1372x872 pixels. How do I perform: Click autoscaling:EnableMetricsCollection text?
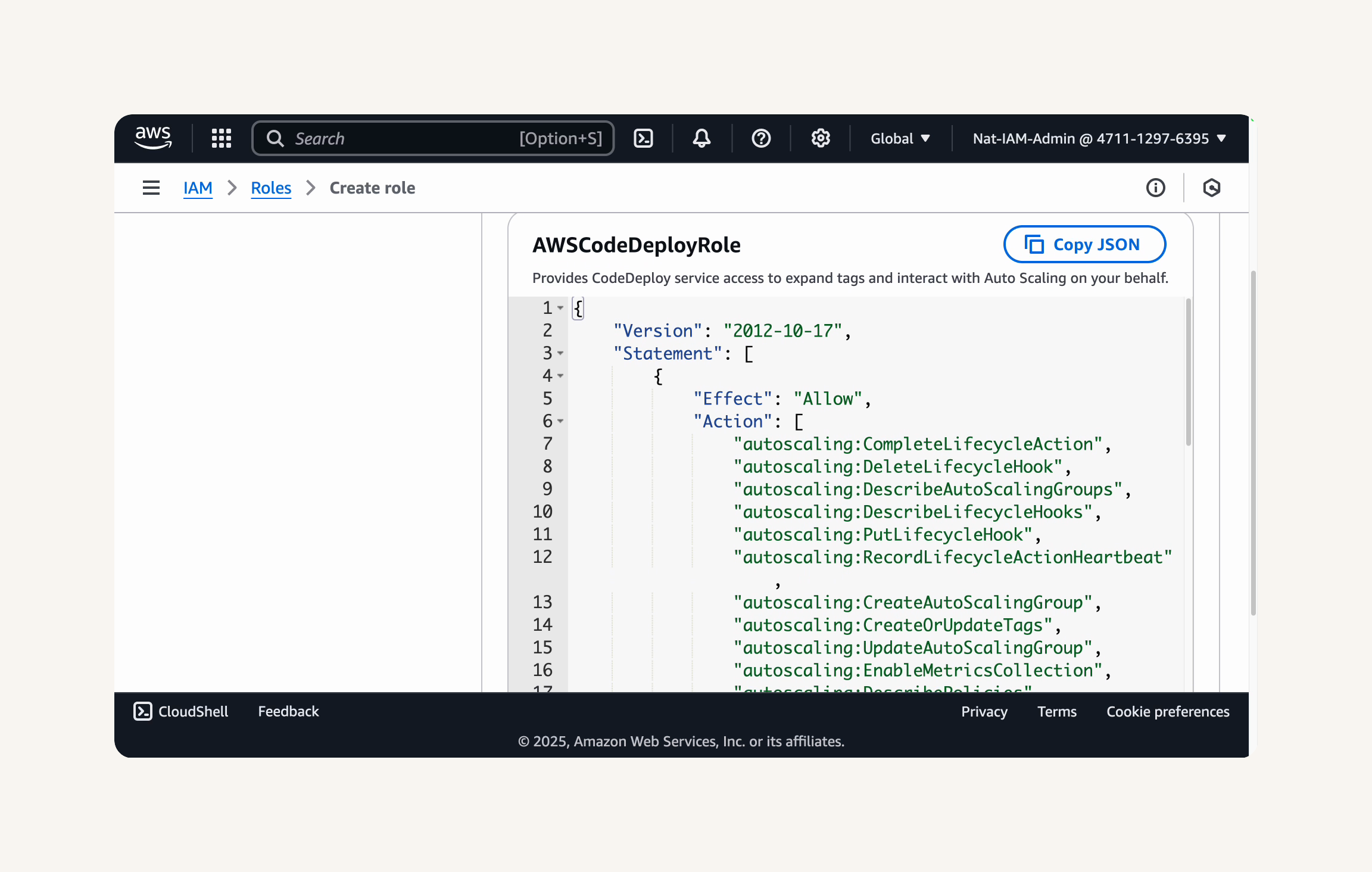tap(918, 670)
